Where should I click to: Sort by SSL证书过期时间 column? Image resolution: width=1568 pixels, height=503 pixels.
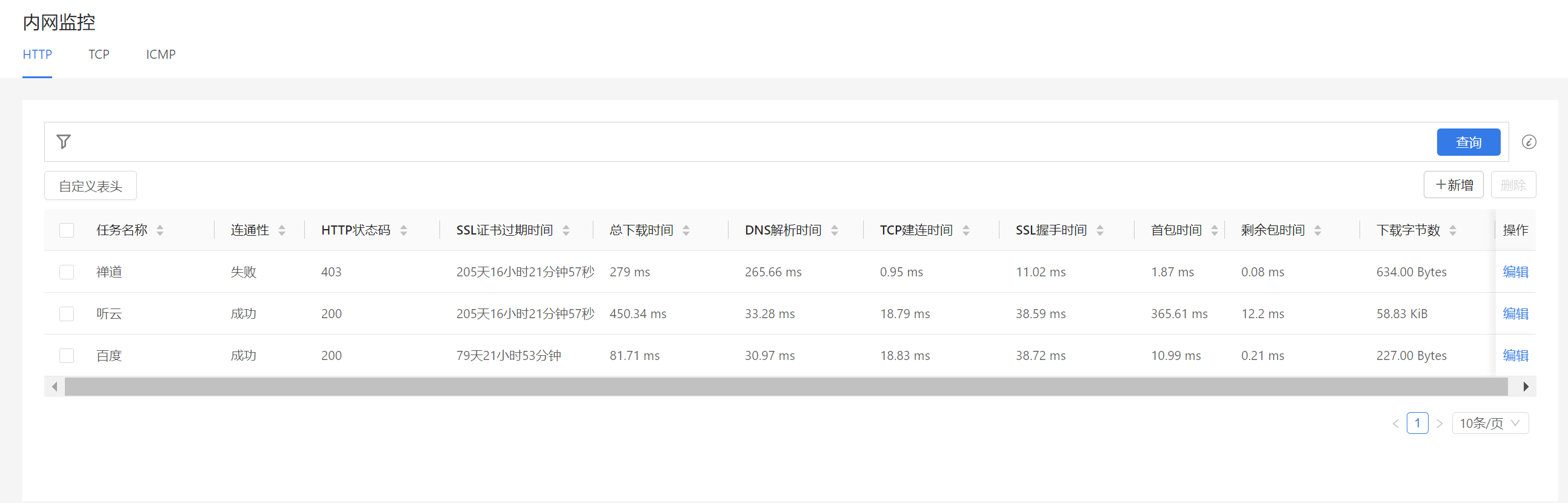(x=566, y=230)
